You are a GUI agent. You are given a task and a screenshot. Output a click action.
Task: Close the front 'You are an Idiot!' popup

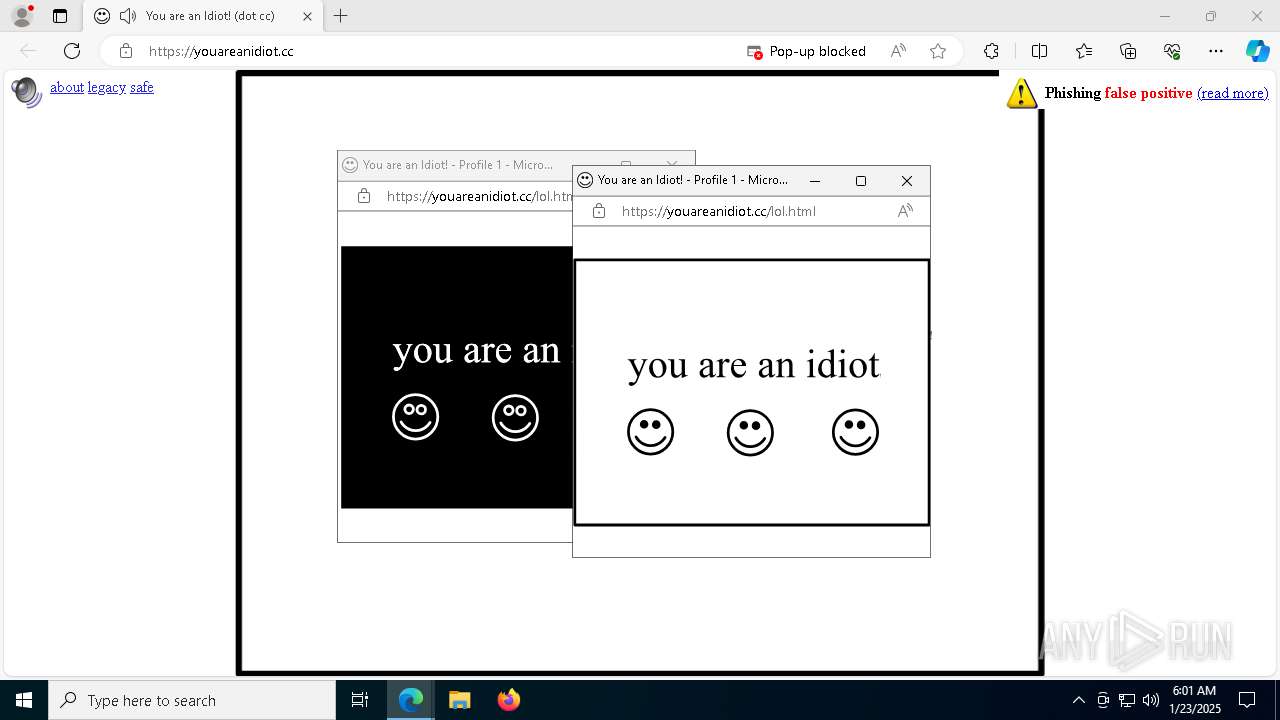pyautogui.click(x=907, y=181)
